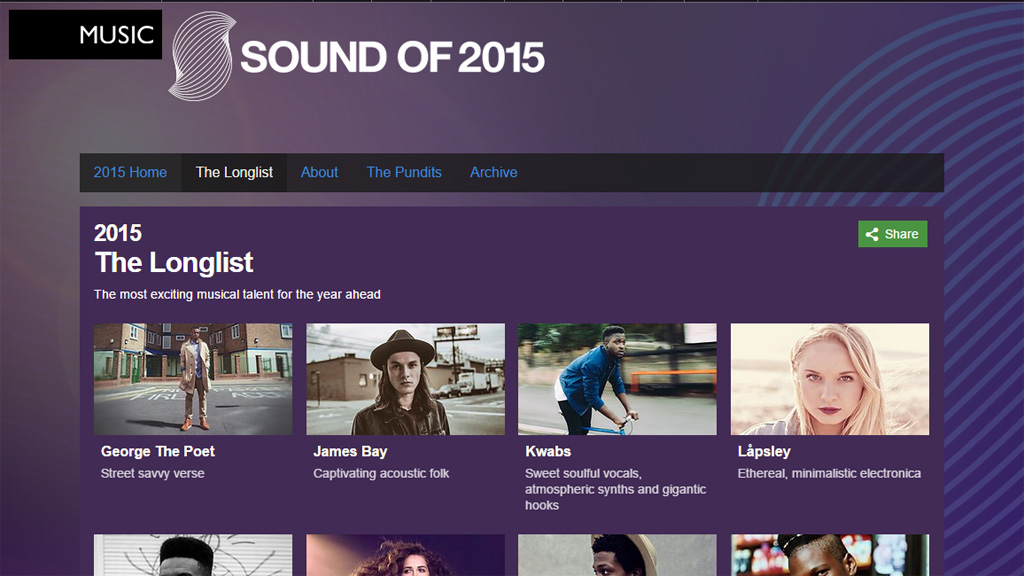Click the George The Poet name link
This screenshot has height=576, width=1024.
(158, 451)
